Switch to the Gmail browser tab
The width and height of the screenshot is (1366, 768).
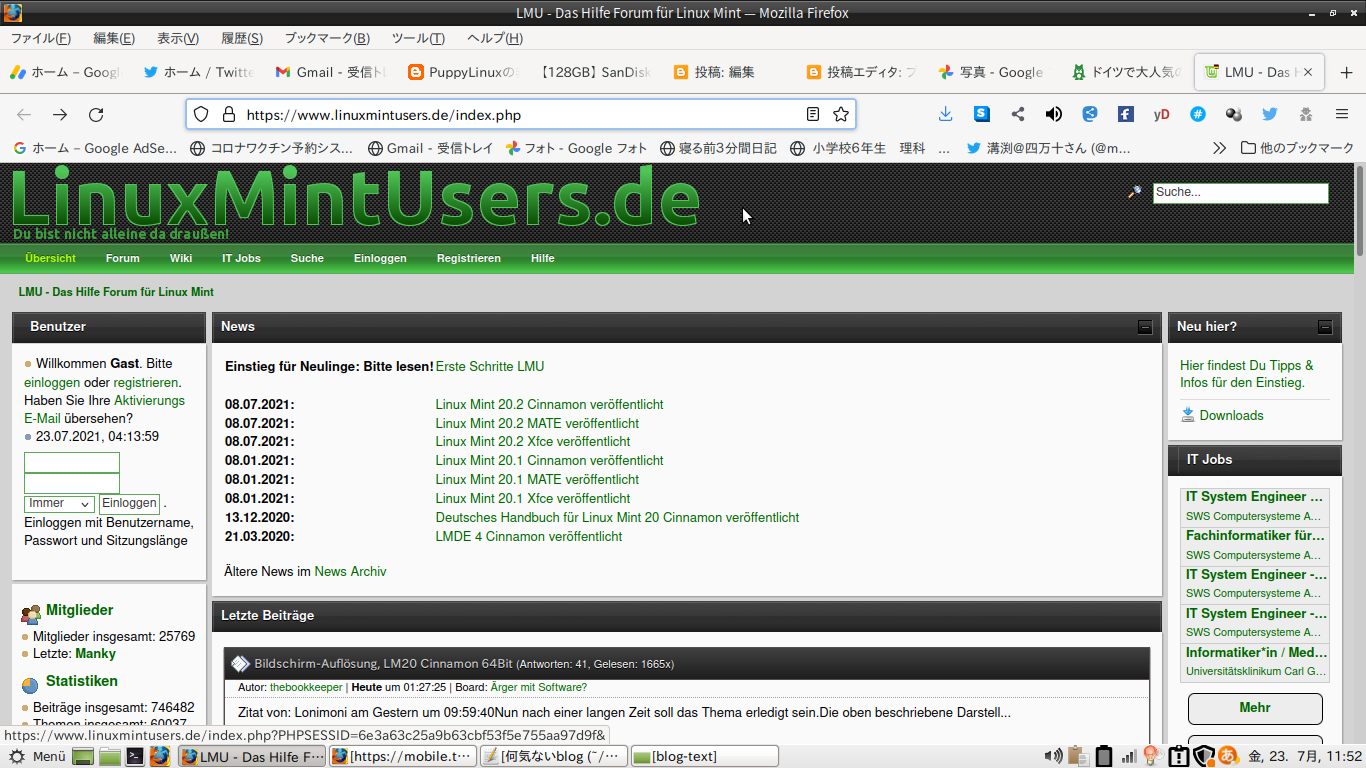coord(331,72)
